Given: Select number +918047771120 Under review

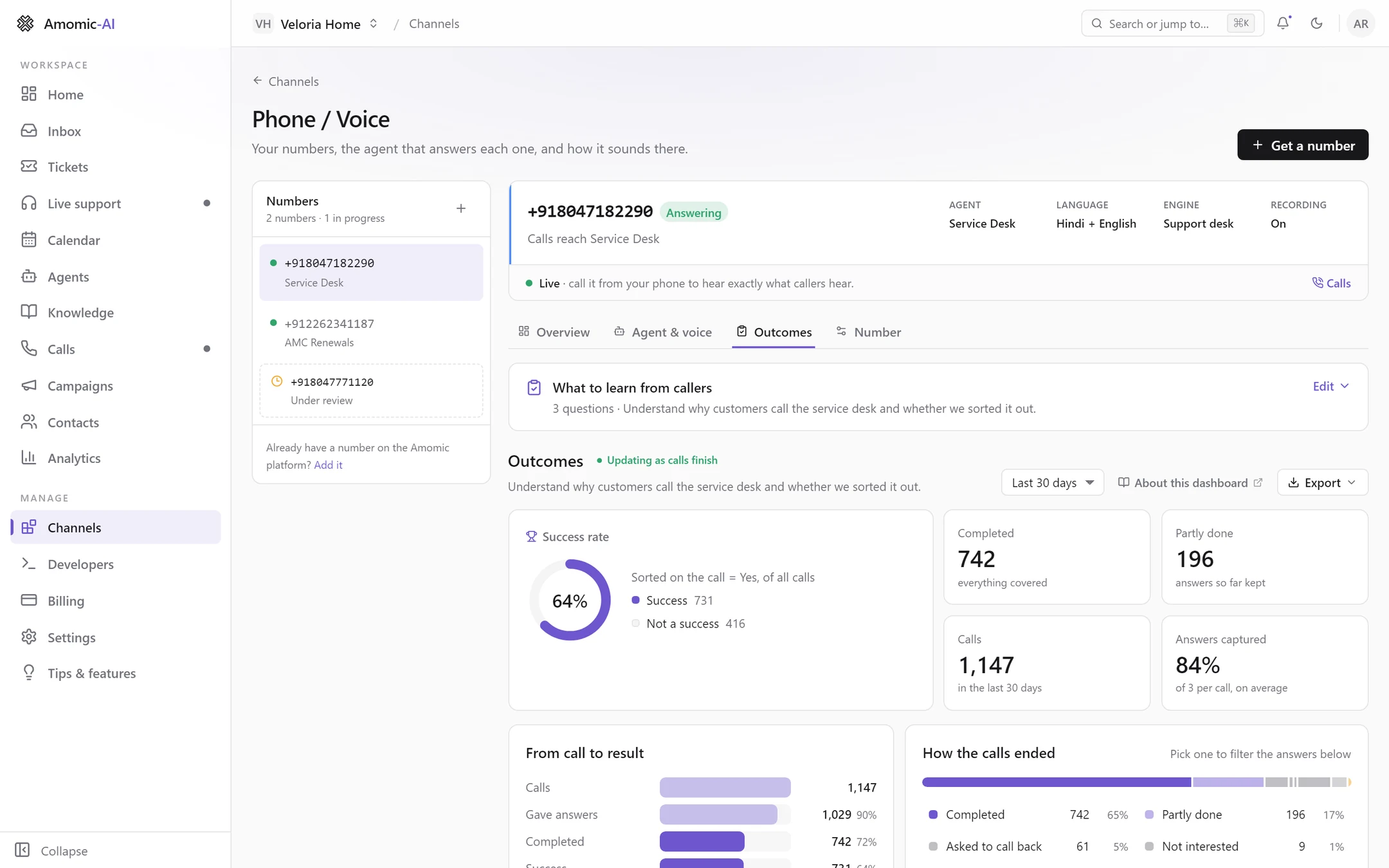Looking at the screenshot, I should [x=371, y=391].
